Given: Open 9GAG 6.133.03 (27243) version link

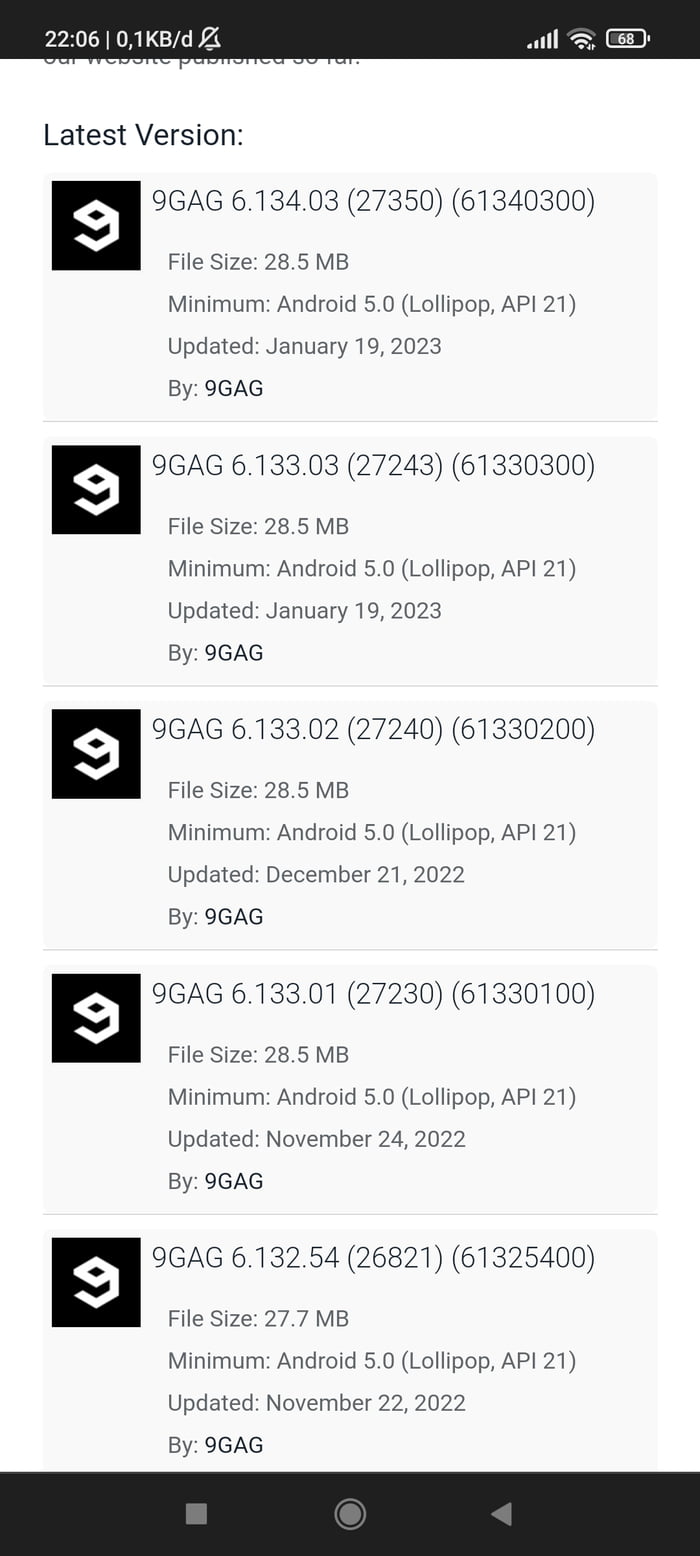Looking at the screenshot, I should pos(373,466).
